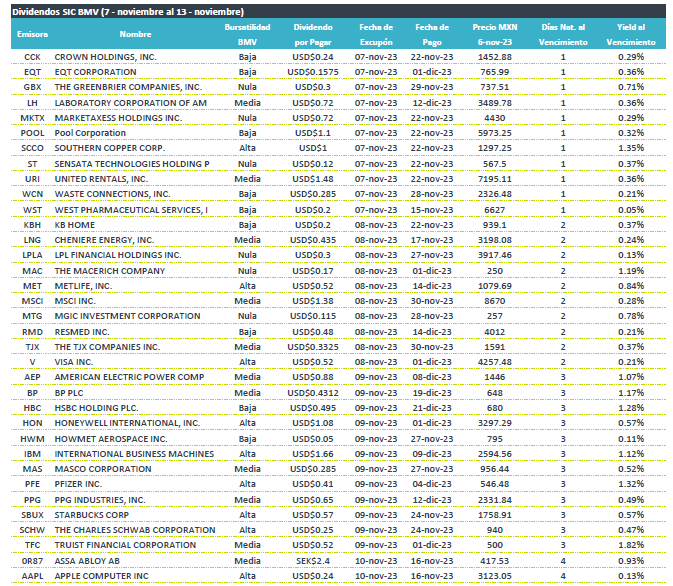673x586 pixels.
Task: Click LPL FINANCIAL HOLDINGS INC. cell
Action: pos(118,255)
